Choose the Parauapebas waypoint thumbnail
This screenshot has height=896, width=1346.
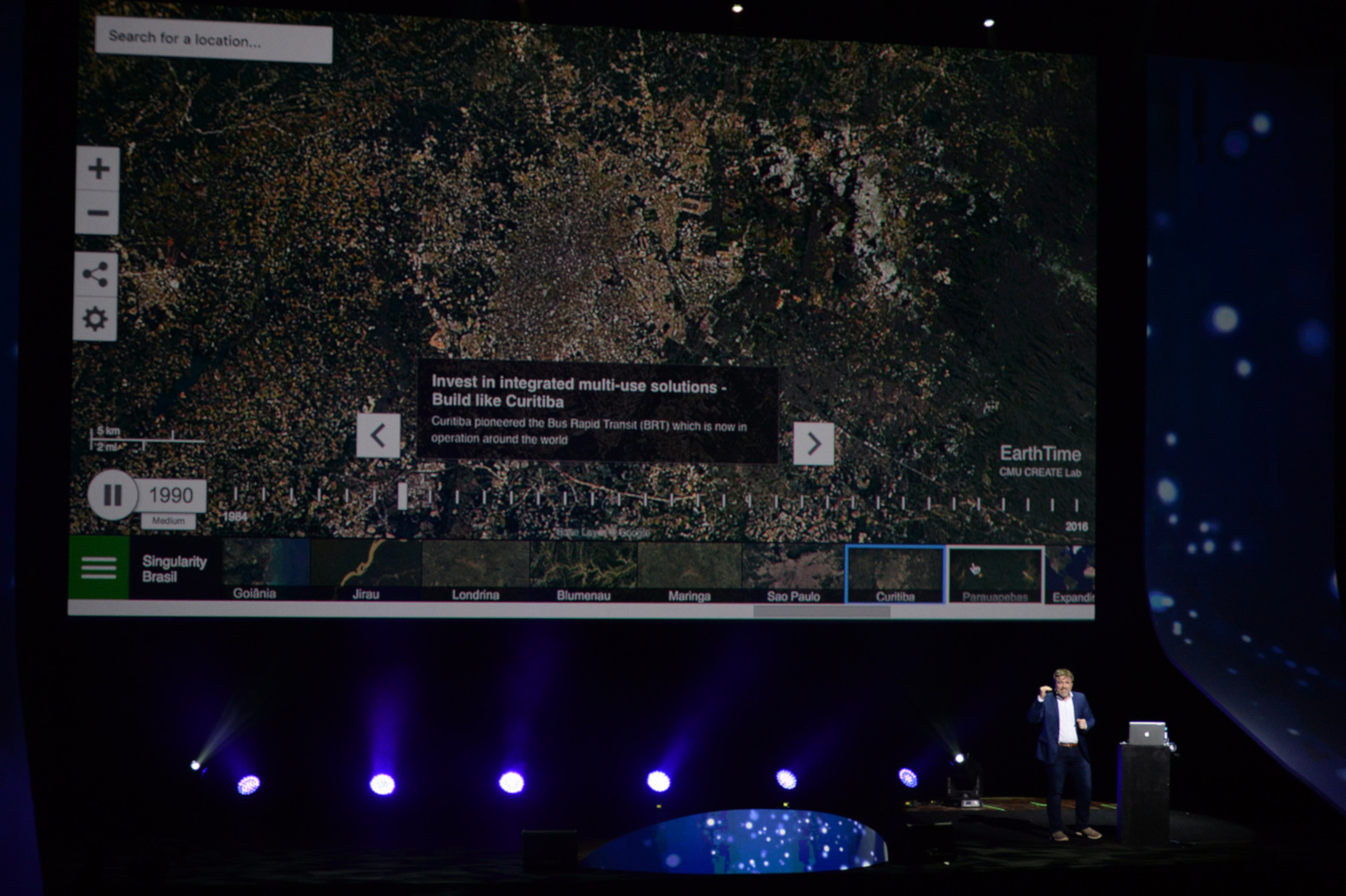click(995, 575)
